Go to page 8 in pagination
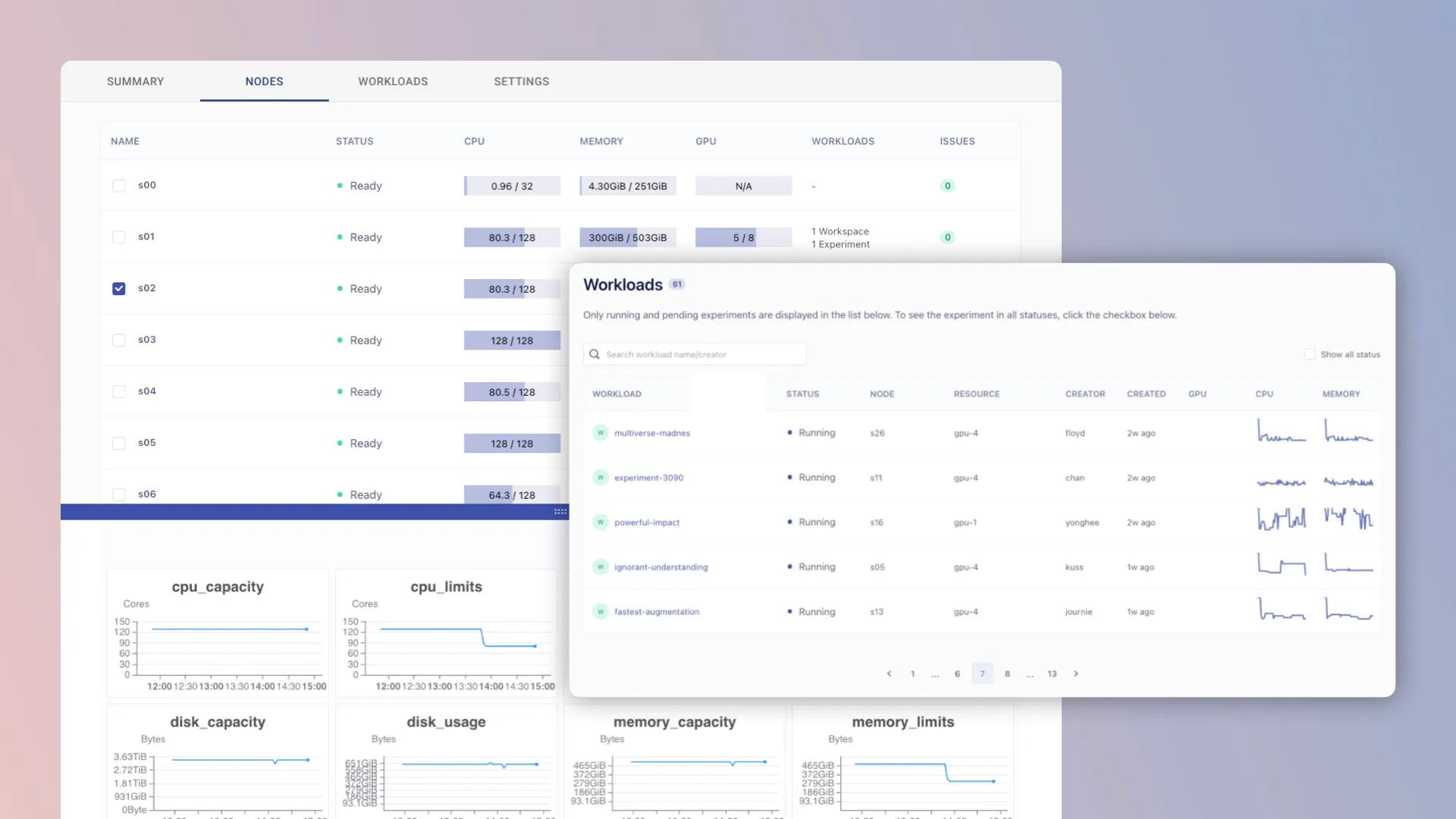Screen dimensions: 1456x819 (x=1007, y=673)
